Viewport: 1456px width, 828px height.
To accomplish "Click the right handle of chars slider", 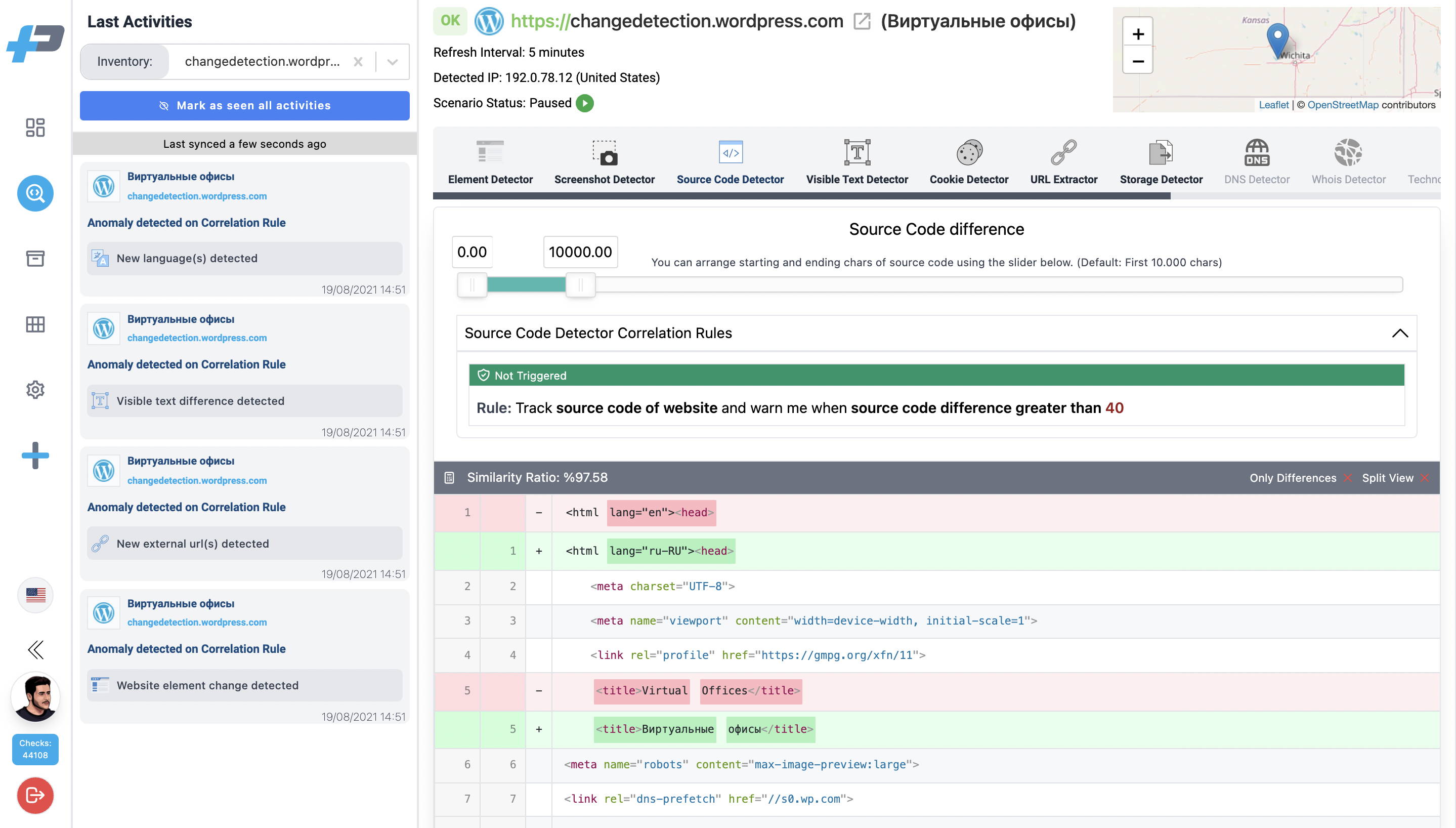I will tap(580, 285).
